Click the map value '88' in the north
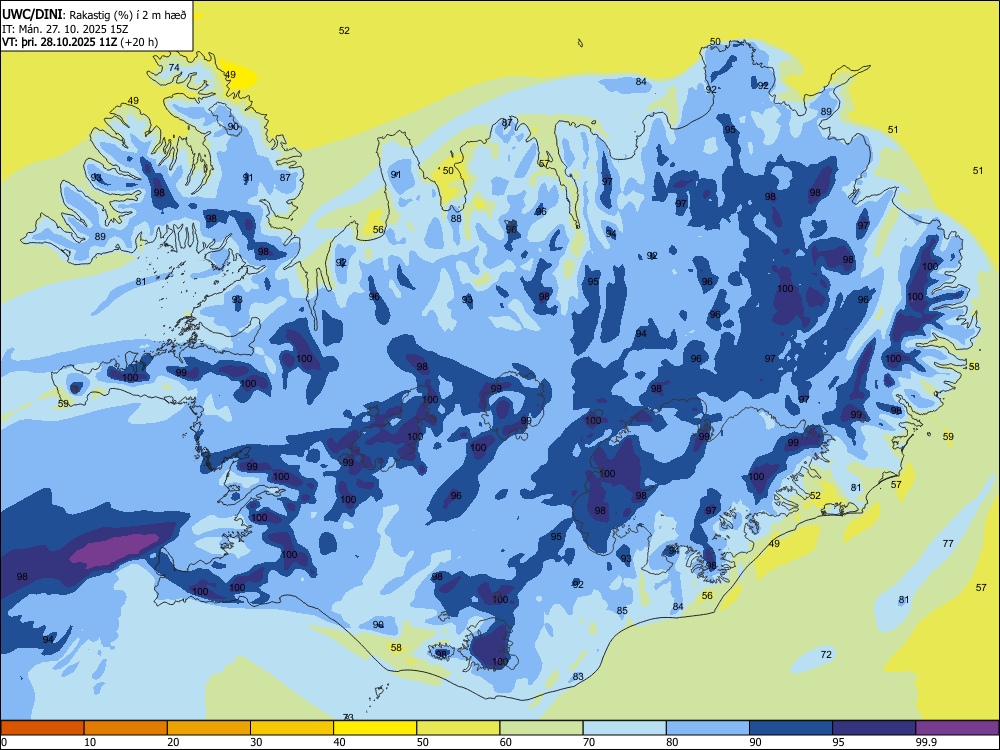Viewport: 1000px width, 750px height. (x=456, y=218)
